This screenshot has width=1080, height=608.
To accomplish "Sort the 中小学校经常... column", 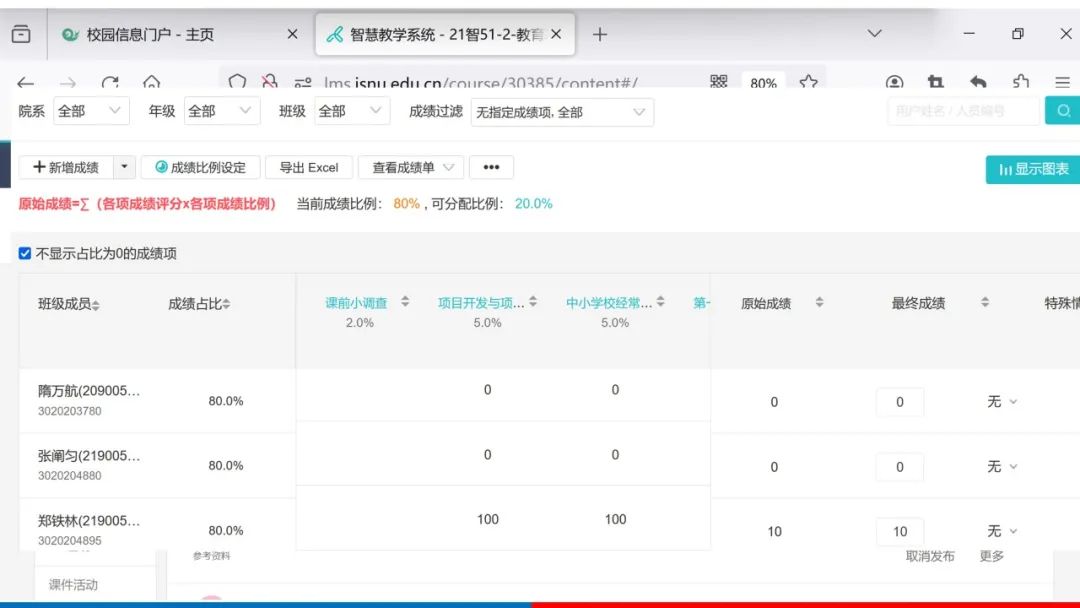I will coord(661,302).
